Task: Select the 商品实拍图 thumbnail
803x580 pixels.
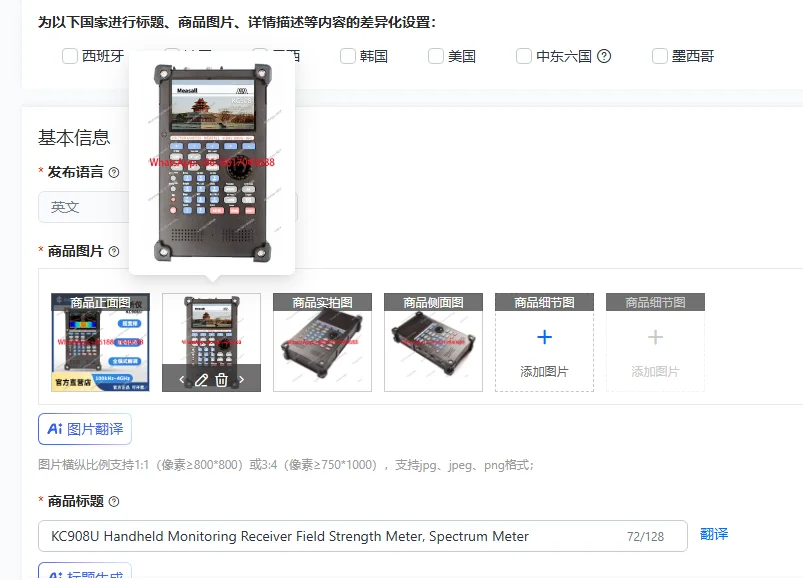Action: click(x=323, y=342)
